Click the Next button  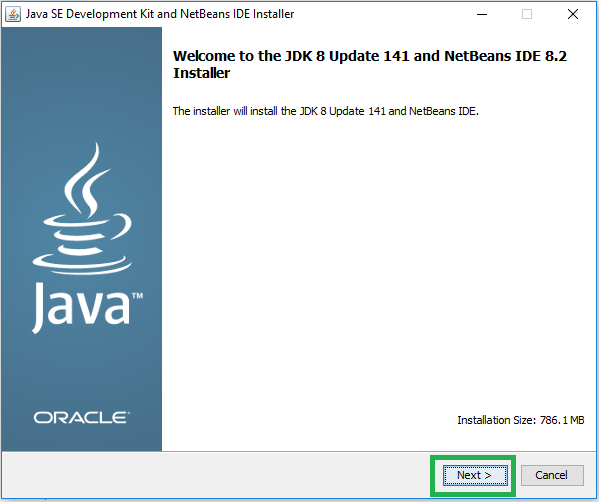[475, 475]
